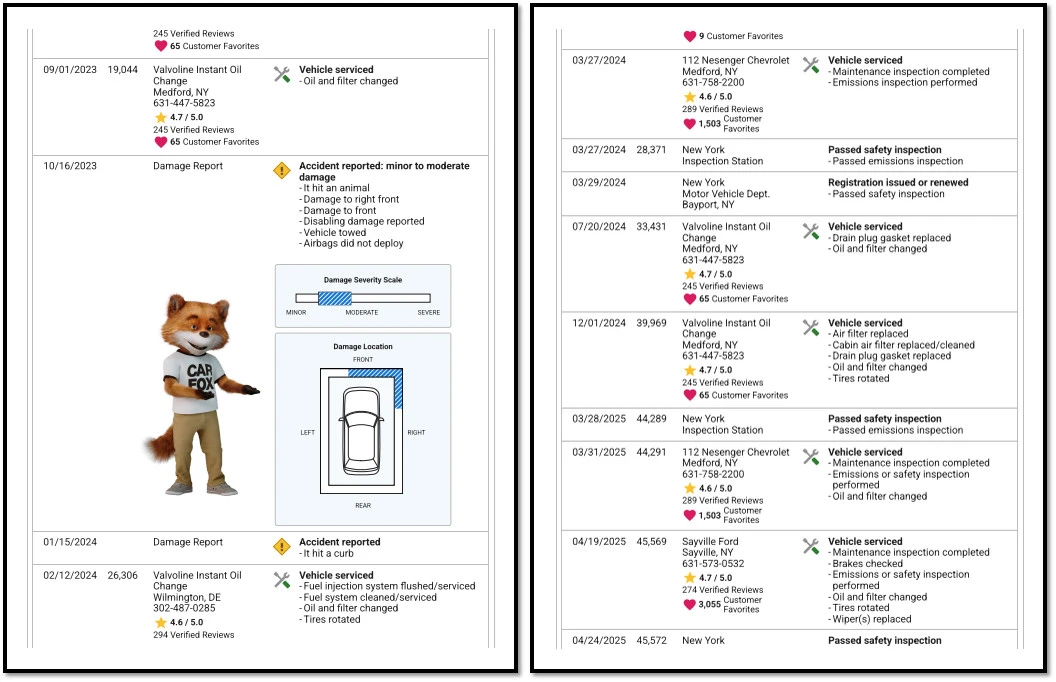
Task: Click the MODERATE label on the severity scale
Action: pos(362,312)
